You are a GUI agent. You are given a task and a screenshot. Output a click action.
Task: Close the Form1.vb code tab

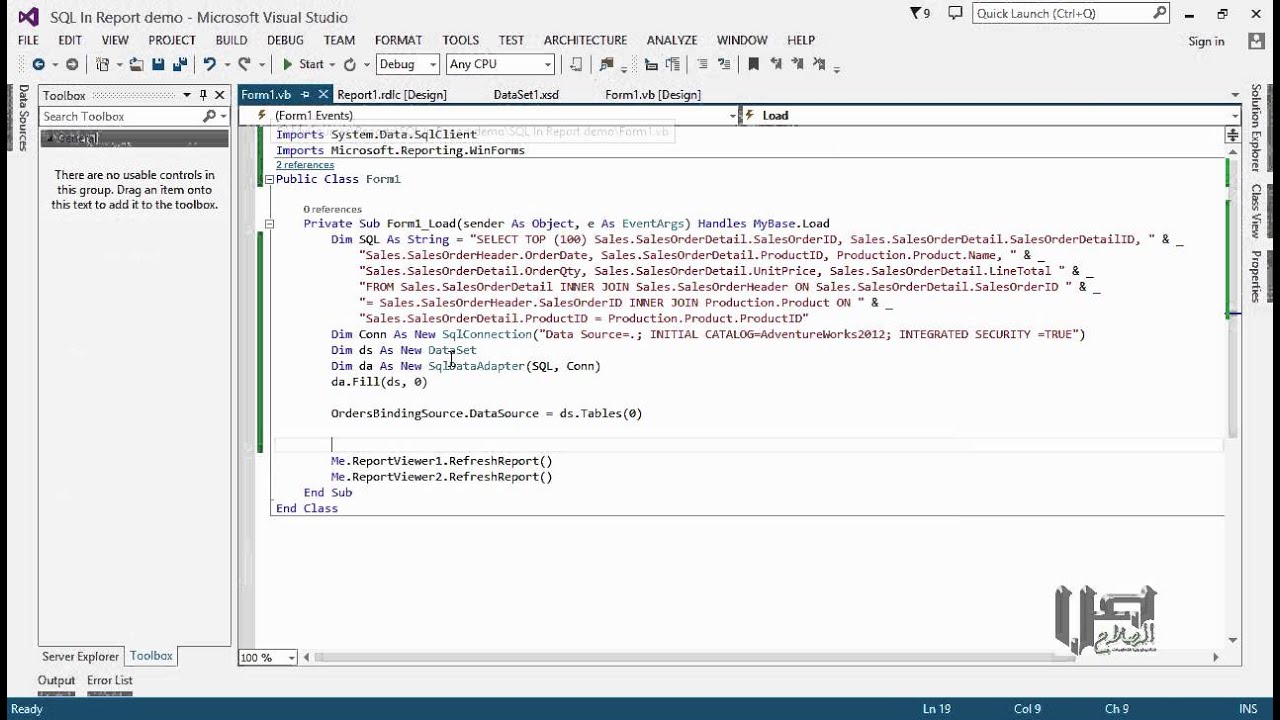323,94
